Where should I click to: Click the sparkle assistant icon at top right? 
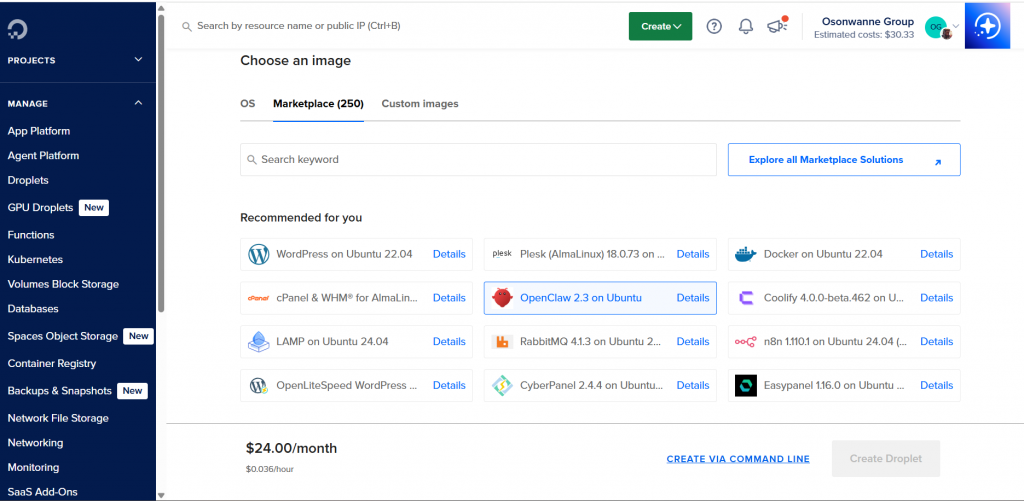click(987, 26)
